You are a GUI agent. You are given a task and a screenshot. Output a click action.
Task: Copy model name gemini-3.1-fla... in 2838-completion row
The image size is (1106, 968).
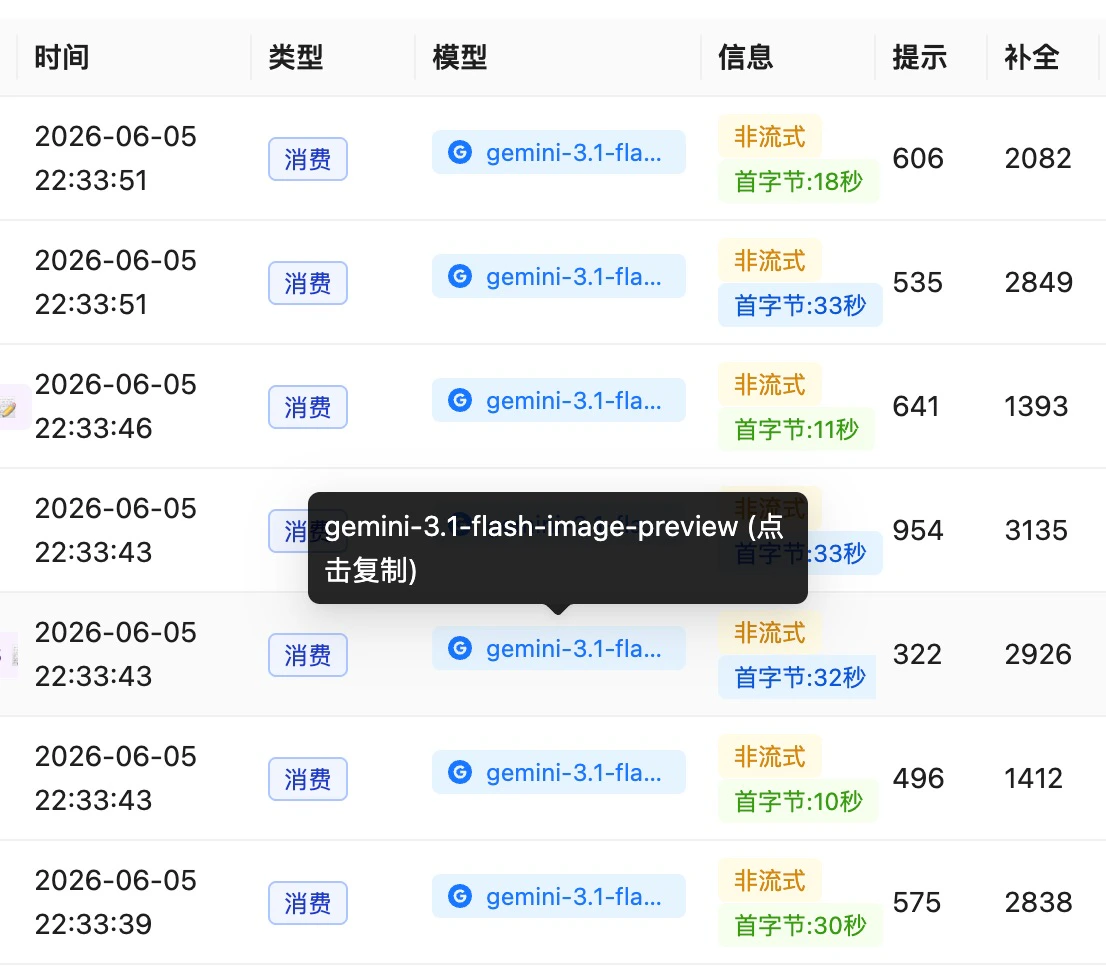pos(559,896)
